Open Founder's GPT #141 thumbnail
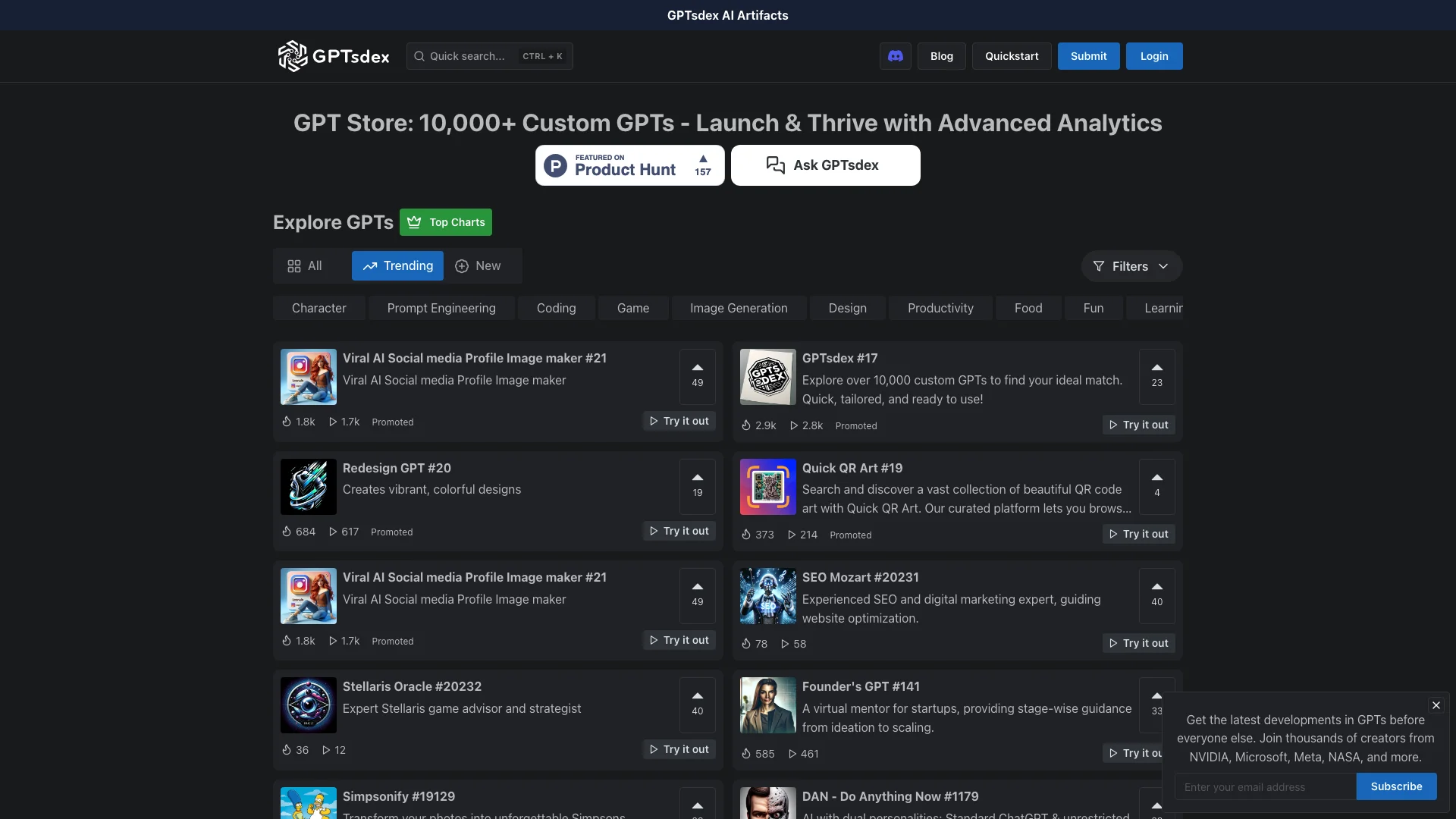 click(x=767, y=705)
